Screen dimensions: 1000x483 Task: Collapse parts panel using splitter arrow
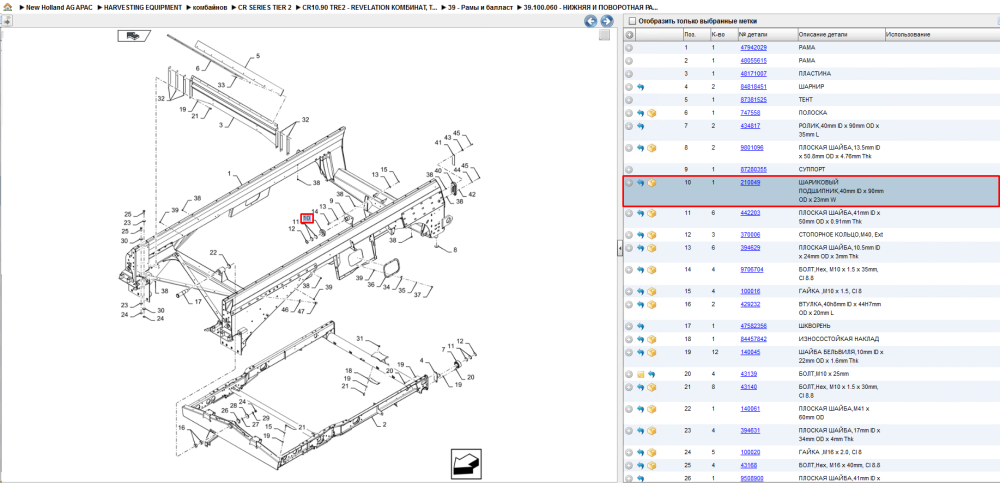[x=619, y=249]
